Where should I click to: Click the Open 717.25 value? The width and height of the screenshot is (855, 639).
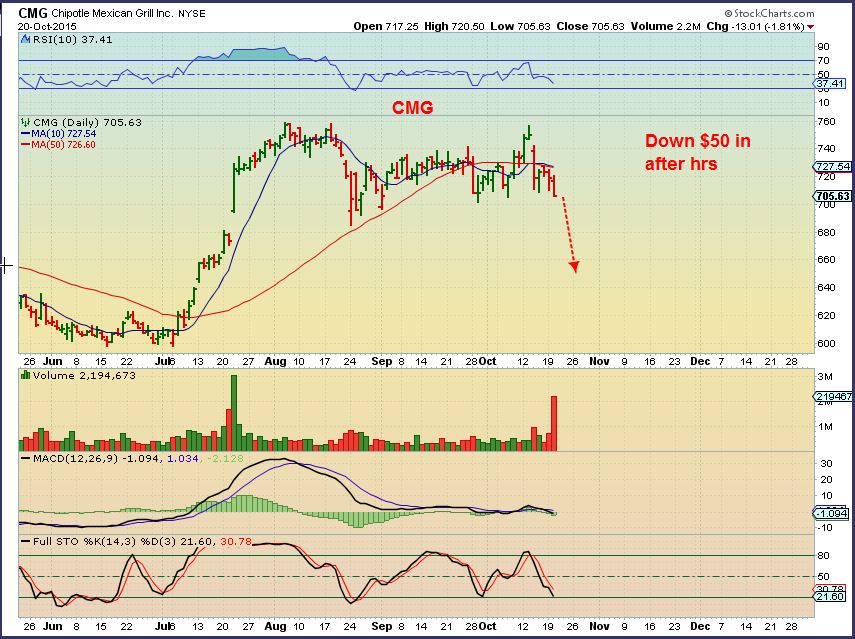(386, 26)
